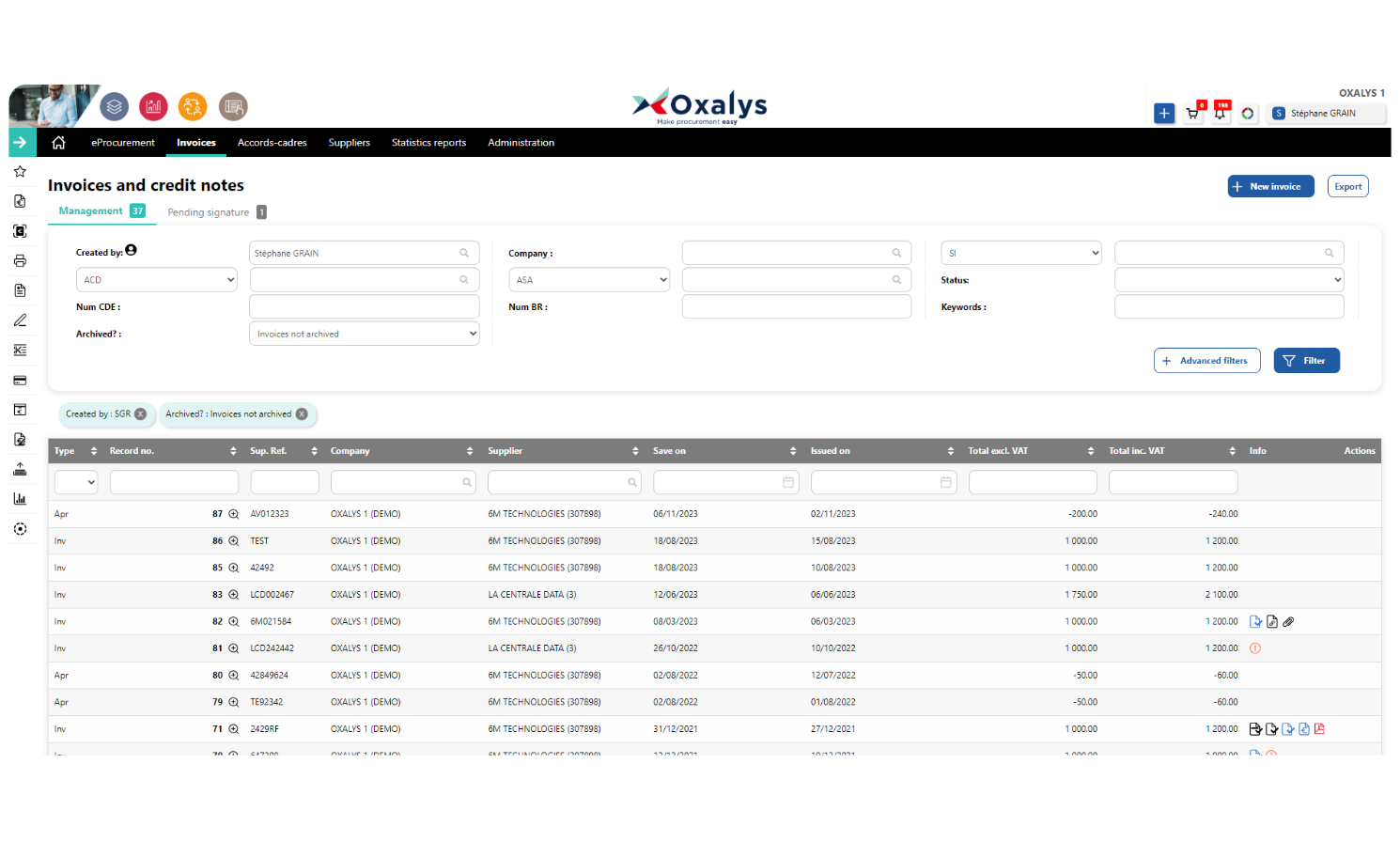
Task: Click the Sup. Ref. filter field
Action: click(x=285, y=482)
